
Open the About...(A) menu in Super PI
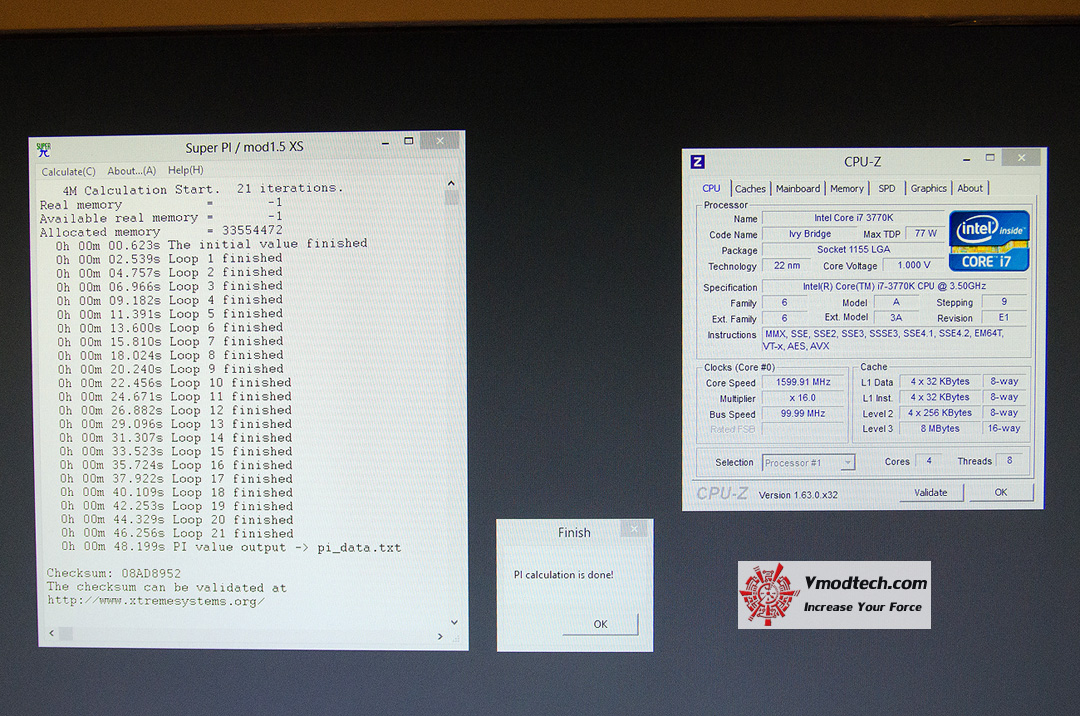[x=132, y=171]
